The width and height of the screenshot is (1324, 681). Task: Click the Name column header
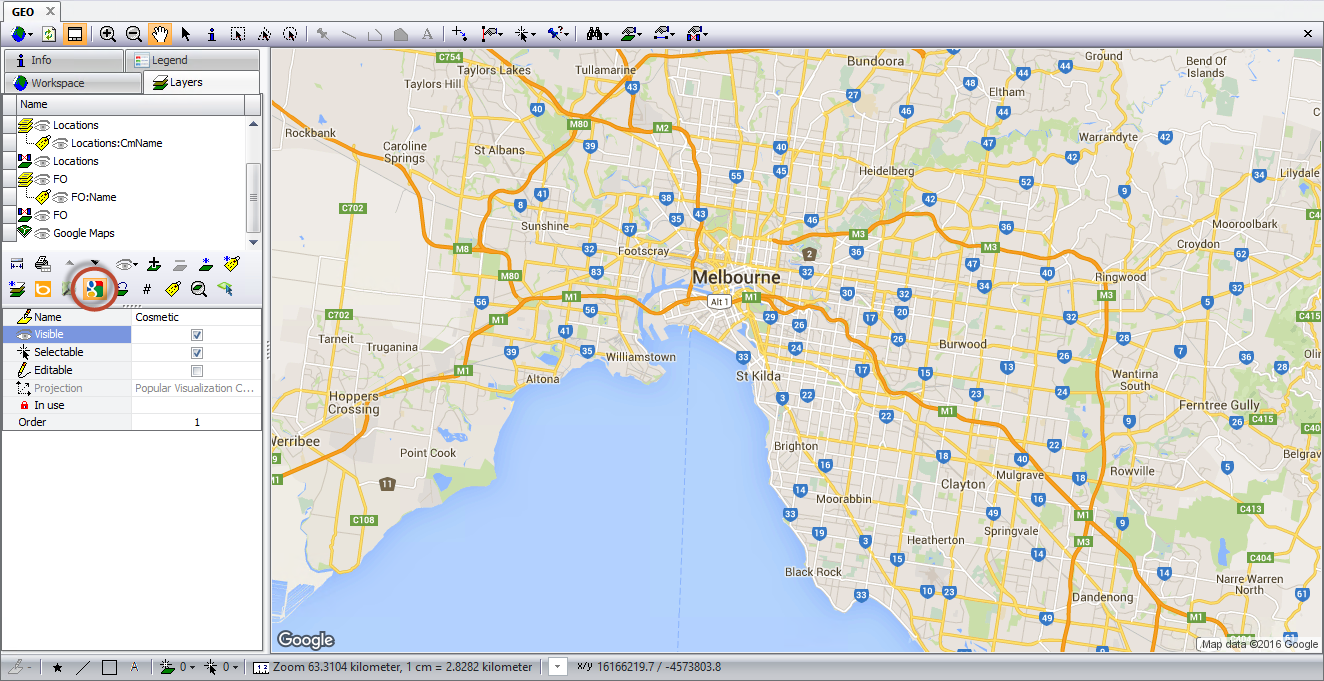132,104
